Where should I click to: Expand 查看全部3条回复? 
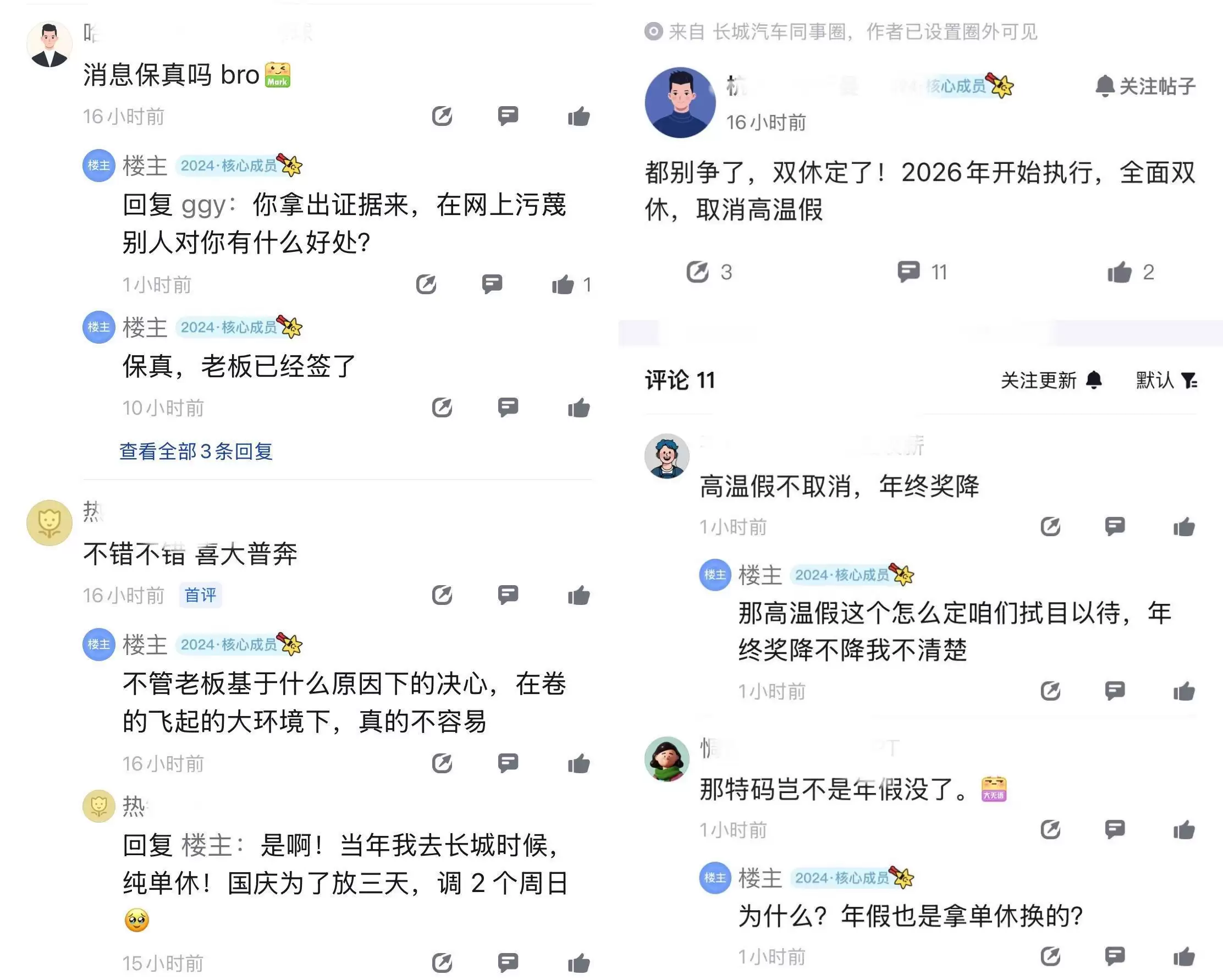tap(196, 452)
